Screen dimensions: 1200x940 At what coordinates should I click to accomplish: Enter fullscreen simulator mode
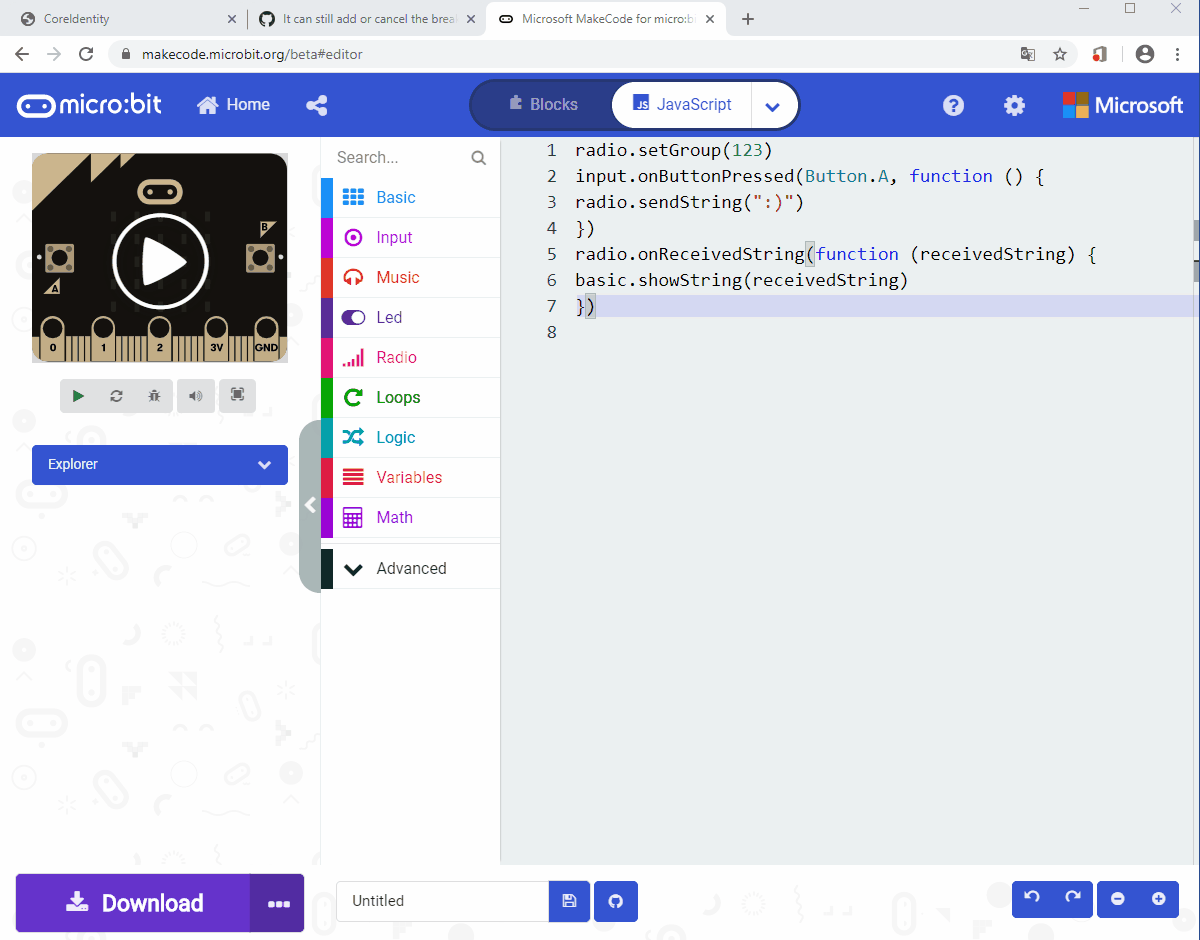pyautogui.click(x=237, y=395)
